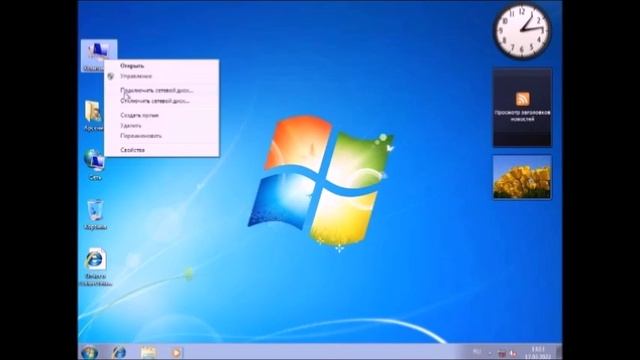The width and height of the screenshot is (640, 360).
Task: Open "Свойства" from the context menu
Action: pos(162,150)
